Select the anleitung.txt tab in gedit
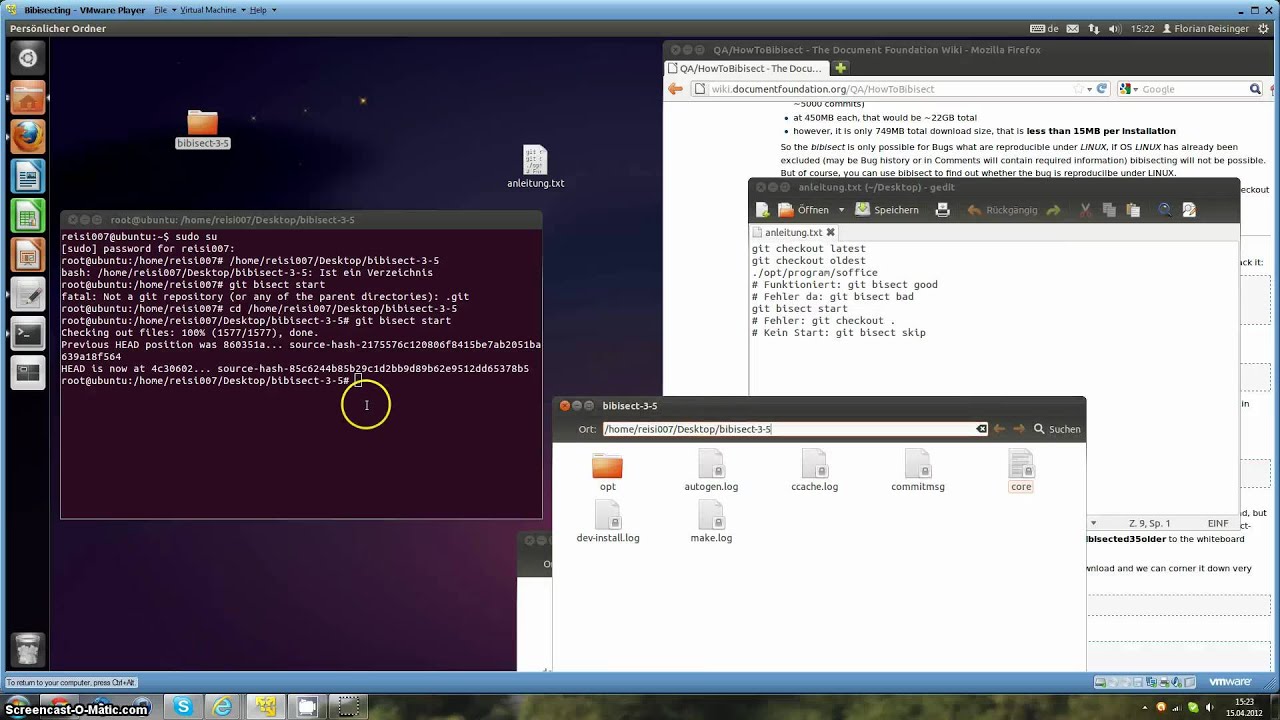 793,232
